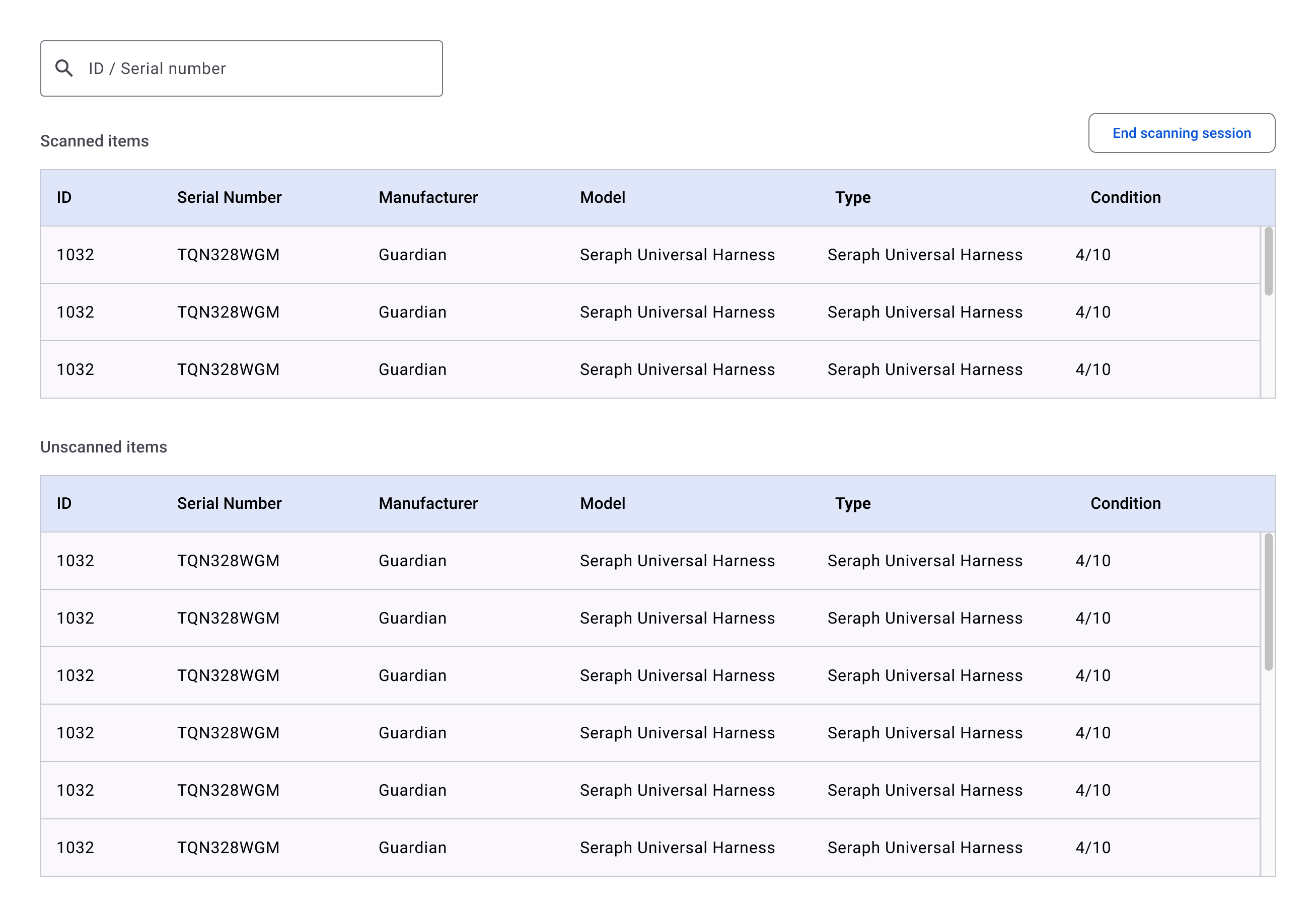Image resolution: width=1316 pixels, height=917 pixels.
Task: Click the search magnifier icon
Action: click(x=65, y=67)
